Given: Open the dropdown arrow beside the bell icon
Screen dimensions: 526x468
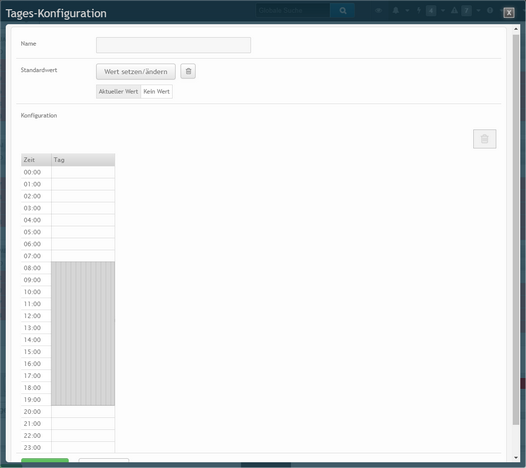Looking at the screenshot, I should click(x=407, y=10).
